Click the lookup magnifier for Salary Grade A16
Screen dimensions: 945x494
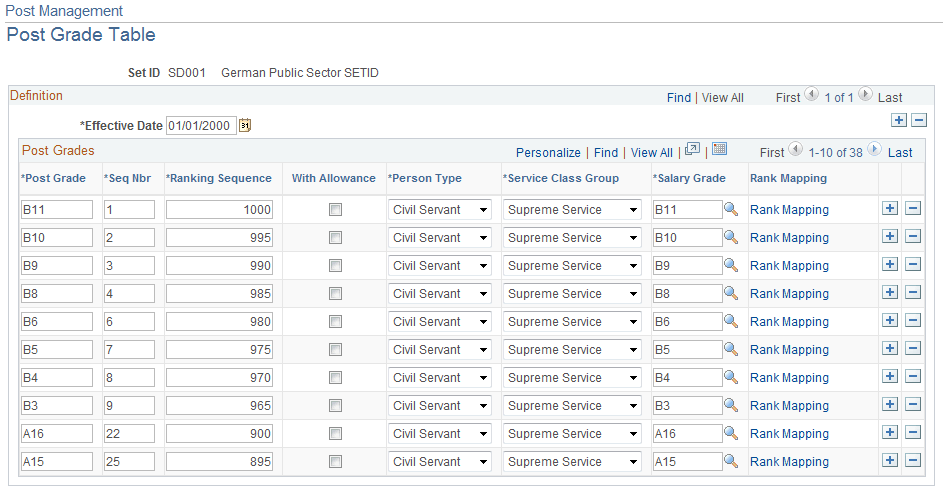(x=731, y=433)
